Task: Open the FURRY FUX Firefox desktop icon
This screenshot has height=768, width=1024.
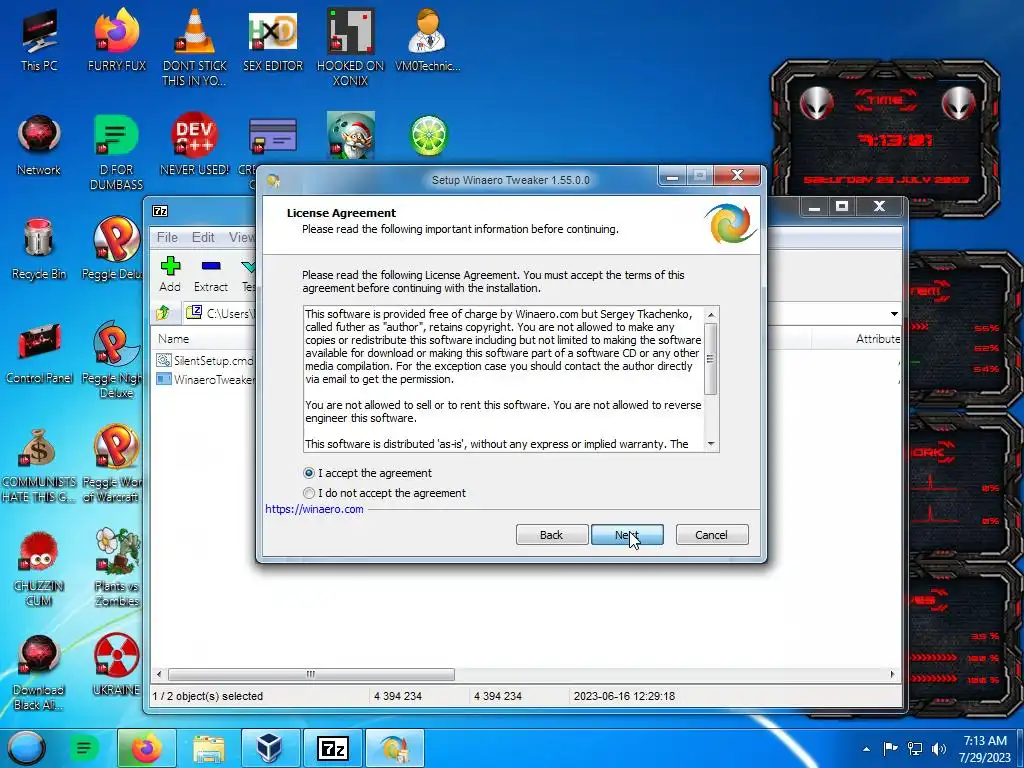Action: point(117,40)
